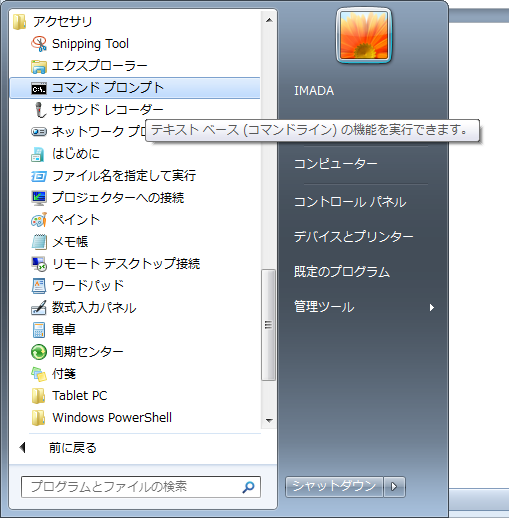Click the リモート デスクトップ接続 icon
Image resolution: width=509 pixels, height=518 pixels.
(x=39, y=264)
